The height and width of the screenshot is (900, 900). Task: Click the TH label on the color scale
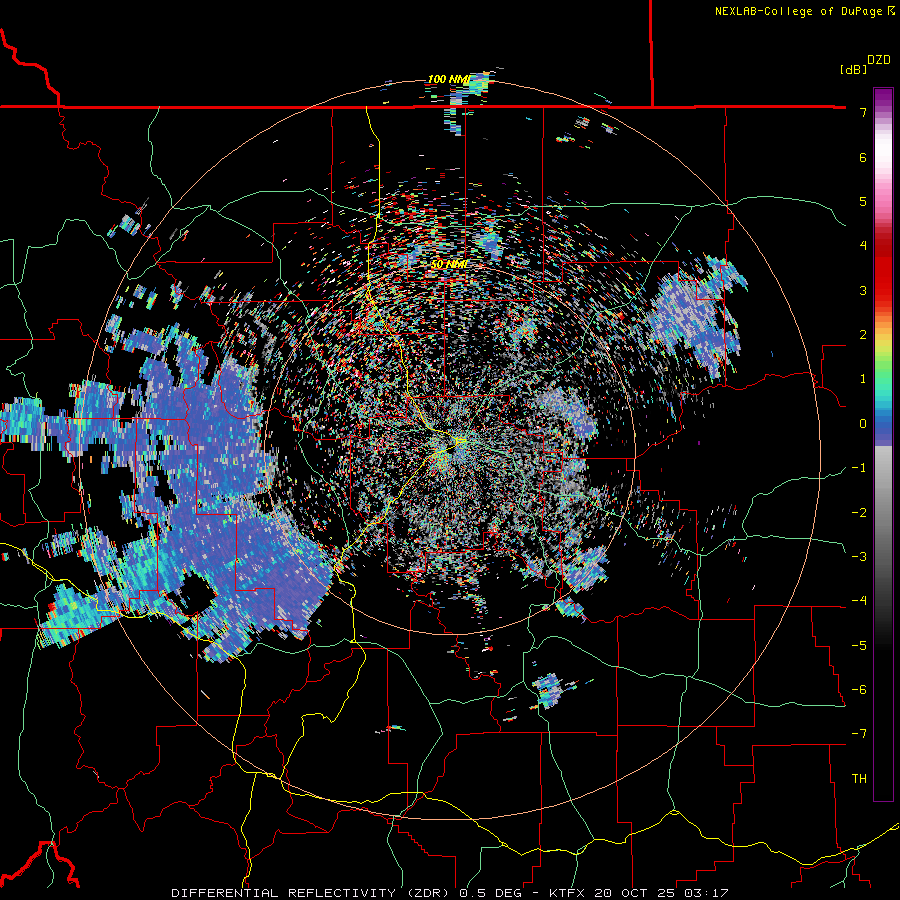tap(859, 779)
